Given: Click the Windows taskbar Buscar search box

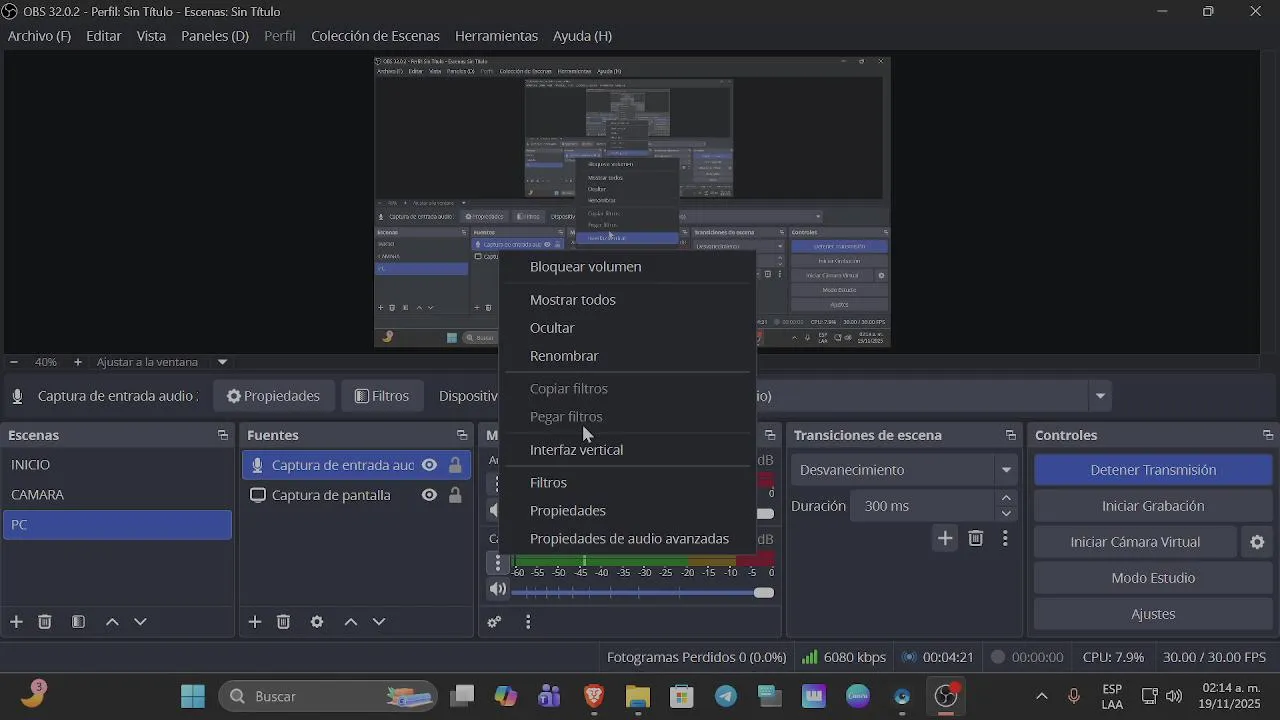Looking at the screenshot, I should (x=329, y=696).
